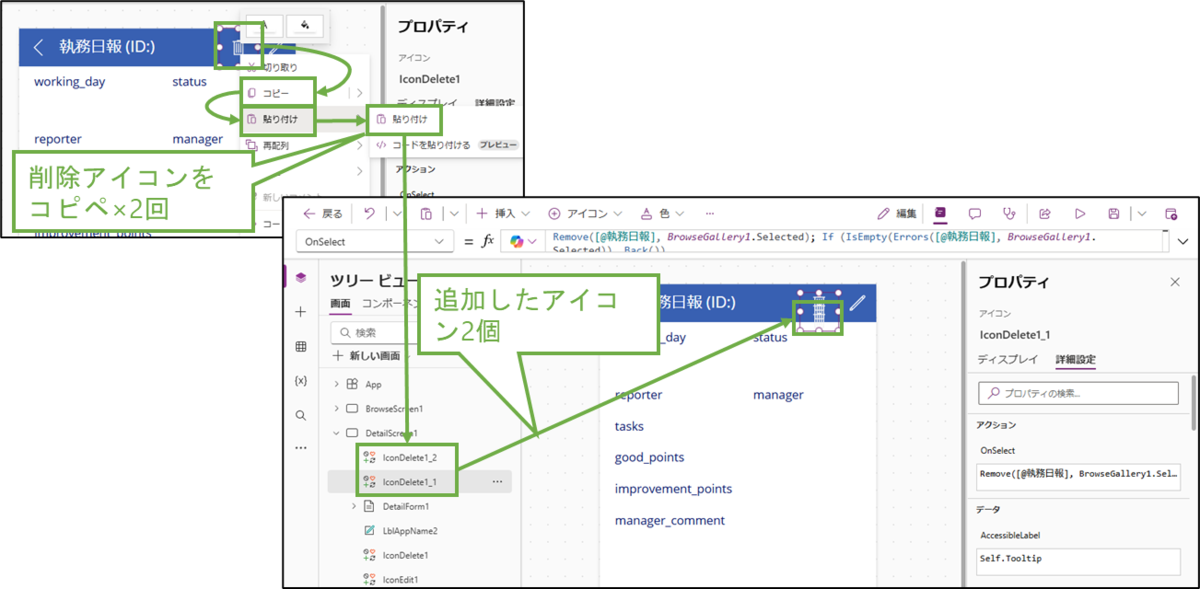The height and width of the screenshot is (589, 1200).
Task: Select IconDelete1 in tree view
Action: tap(405, 555)
